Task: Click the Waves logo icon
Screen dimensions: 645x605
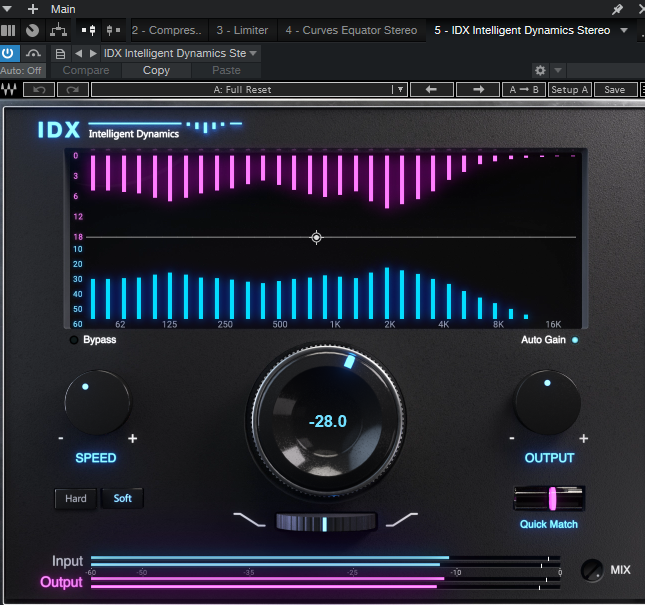Action: coord(9,89)
